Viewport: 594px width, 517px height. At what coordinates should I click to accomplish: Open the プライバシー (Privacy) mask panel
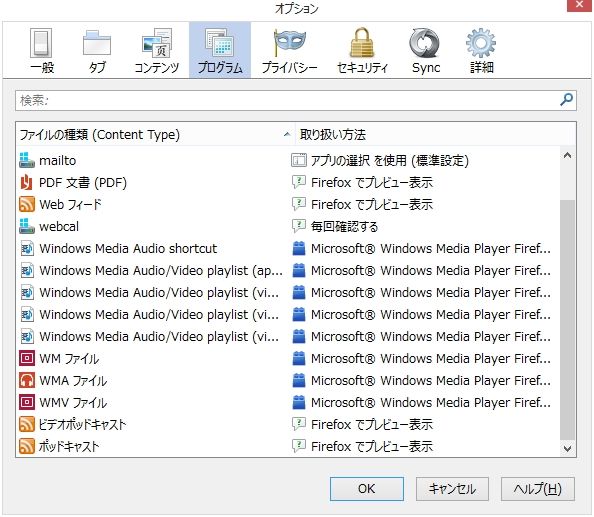coord(289,51)
